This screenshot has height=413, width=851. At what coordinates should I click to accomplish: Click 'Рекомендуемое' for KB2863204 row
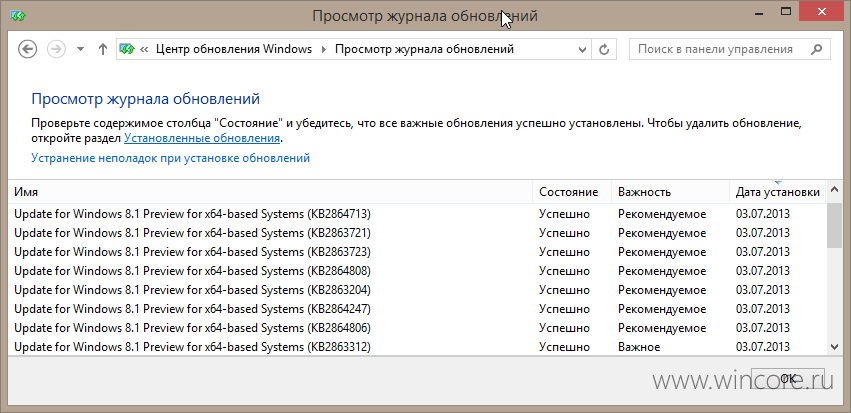coord(662,290)
